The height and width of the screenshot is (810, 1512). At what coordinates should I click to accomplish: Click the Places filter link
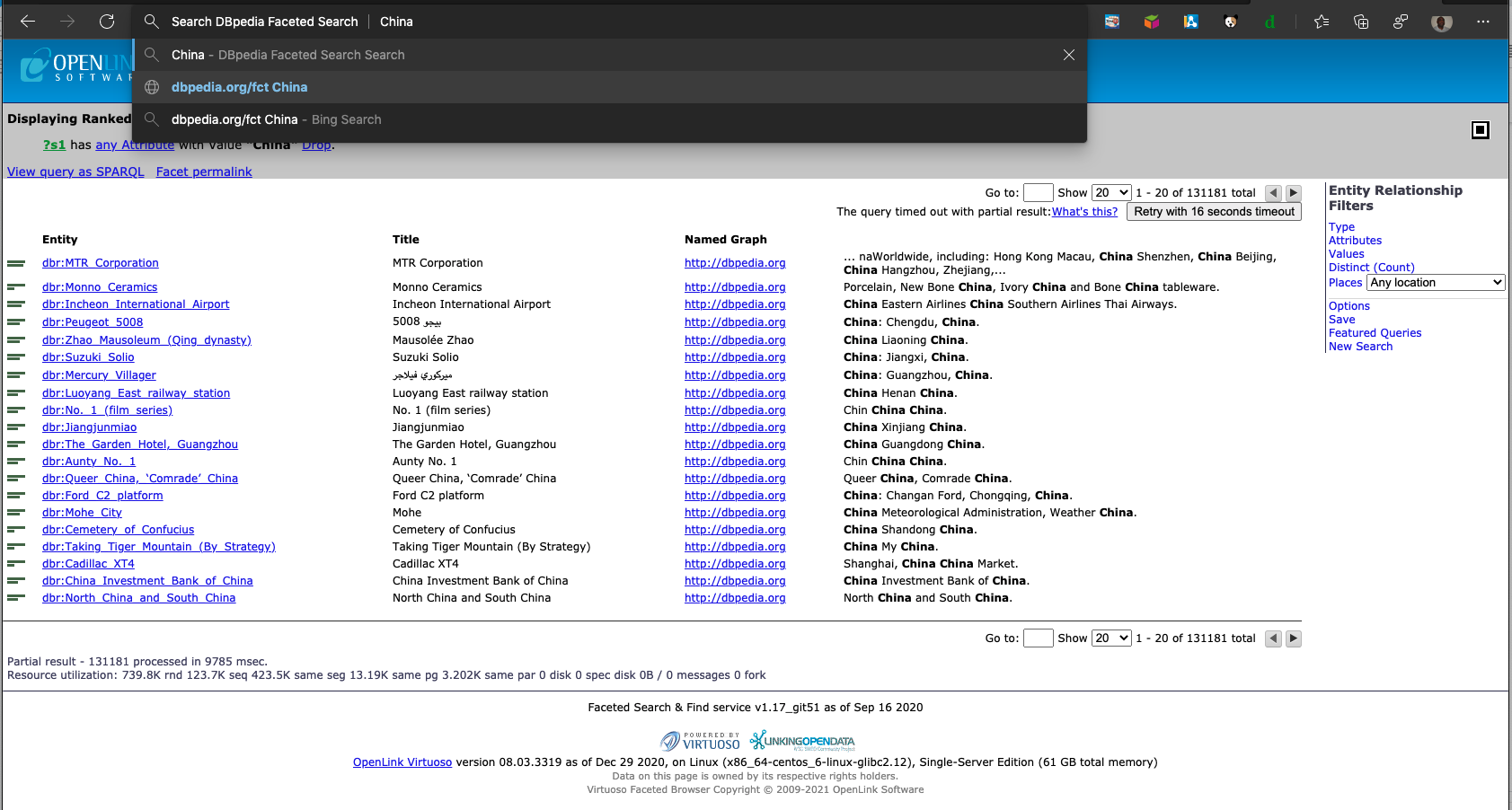click(1345, 283)
